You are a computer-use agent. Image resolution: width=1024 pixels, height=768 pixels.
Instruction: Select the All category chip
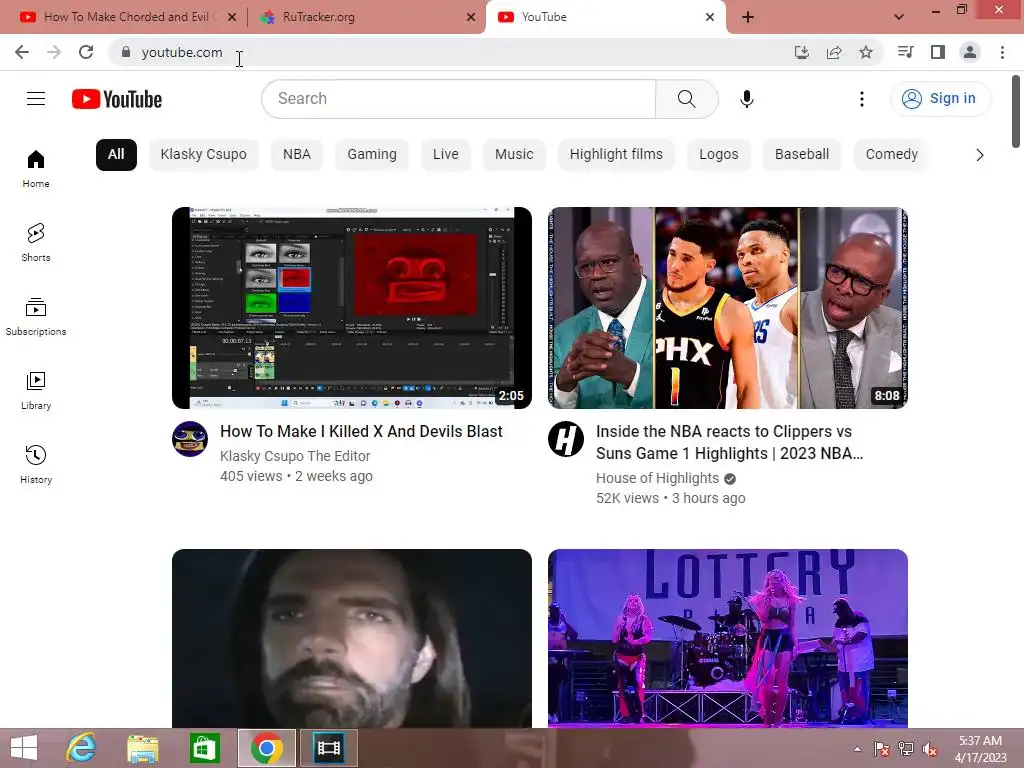(x=116, y=155)
